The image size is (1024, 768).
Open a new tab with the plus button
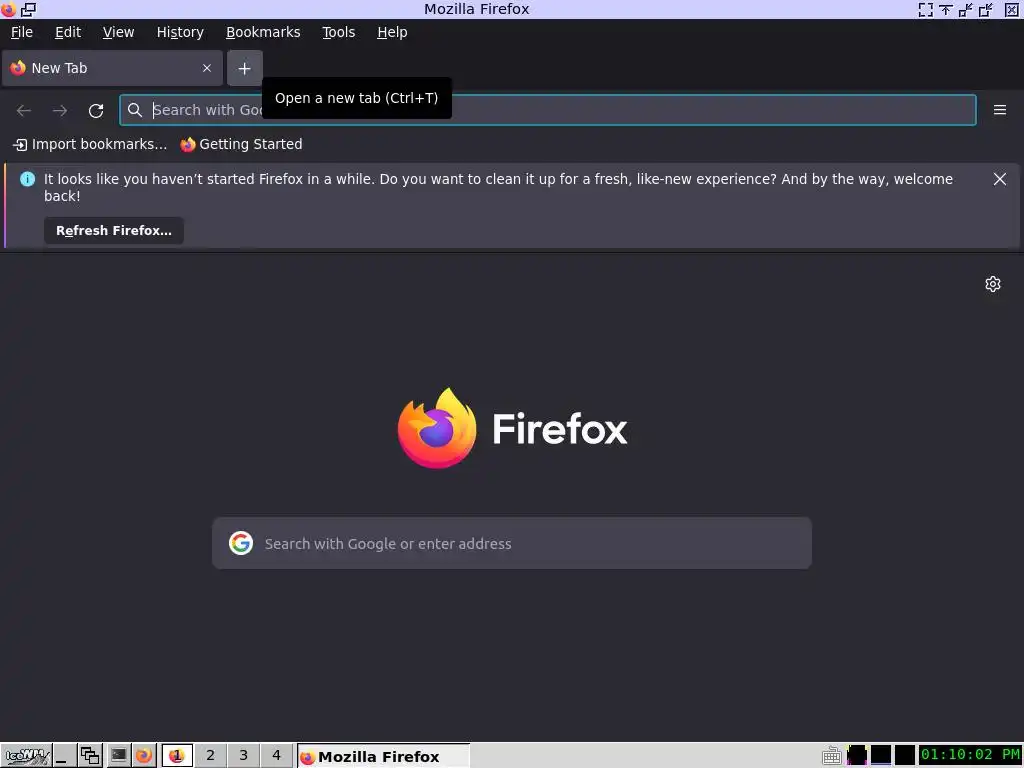[x=244, y=68]
